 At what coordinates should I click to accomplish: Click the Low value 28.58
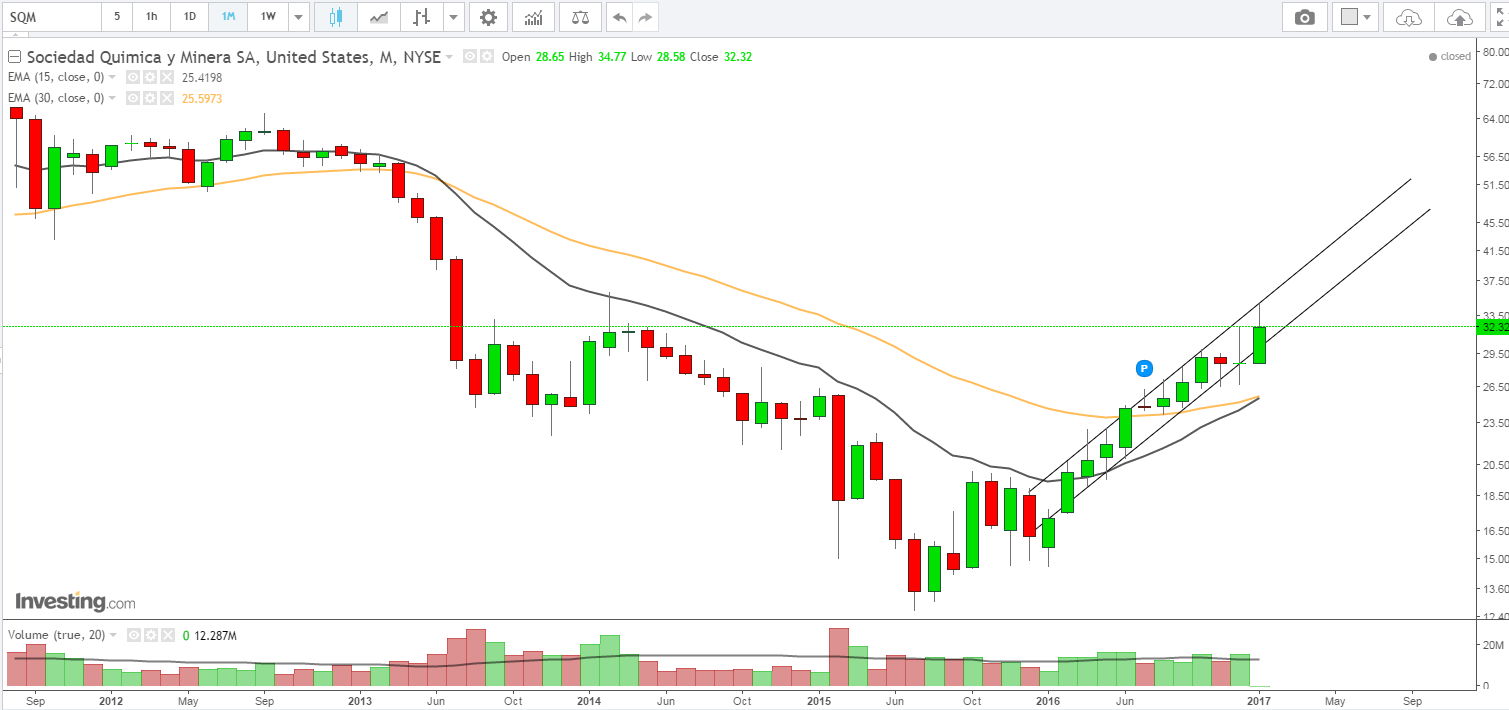(670, 57)
